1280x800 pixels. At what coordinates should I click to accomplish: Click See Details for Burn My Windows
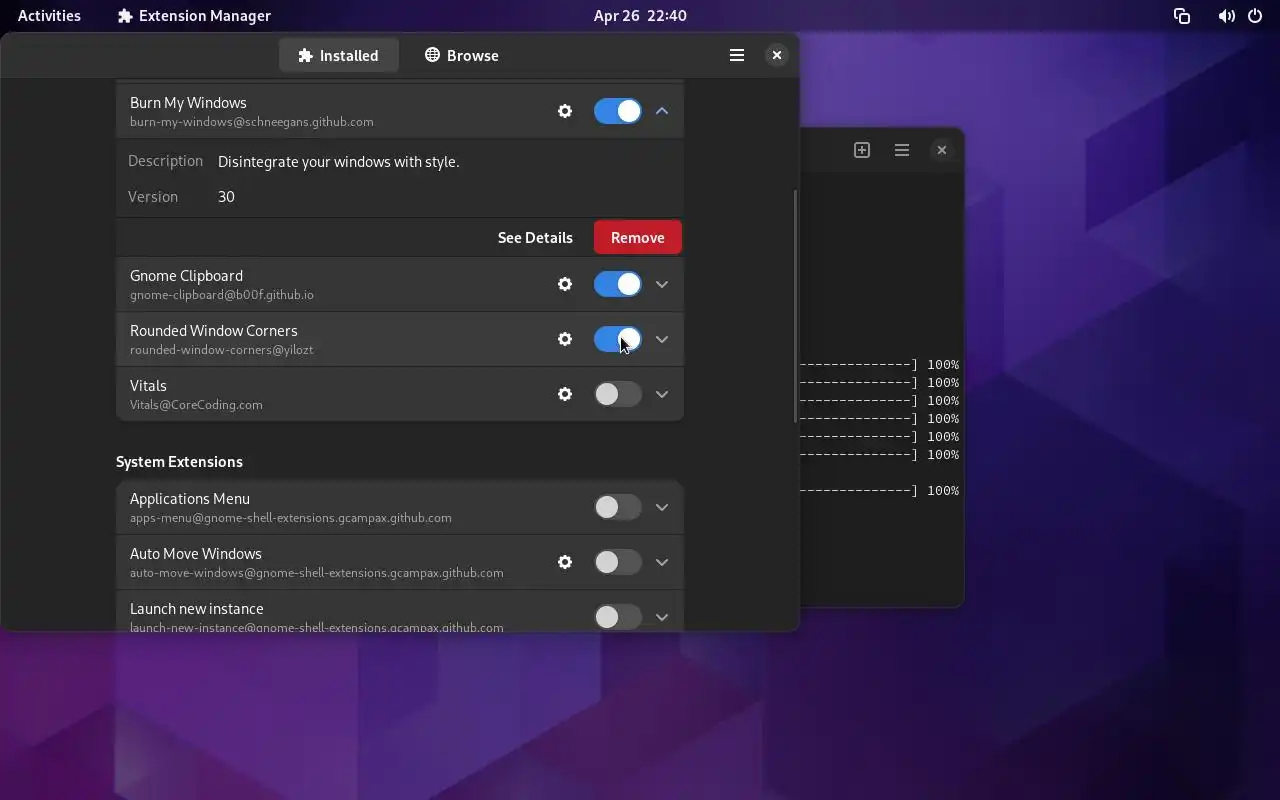click(535, 237)
